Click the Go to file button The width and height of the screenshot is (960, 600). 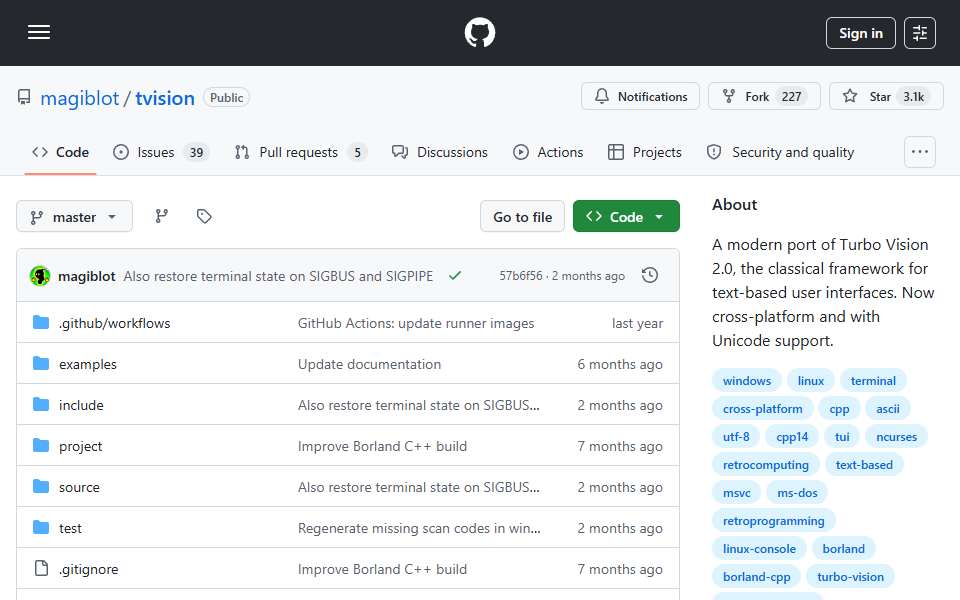[522, 217]
